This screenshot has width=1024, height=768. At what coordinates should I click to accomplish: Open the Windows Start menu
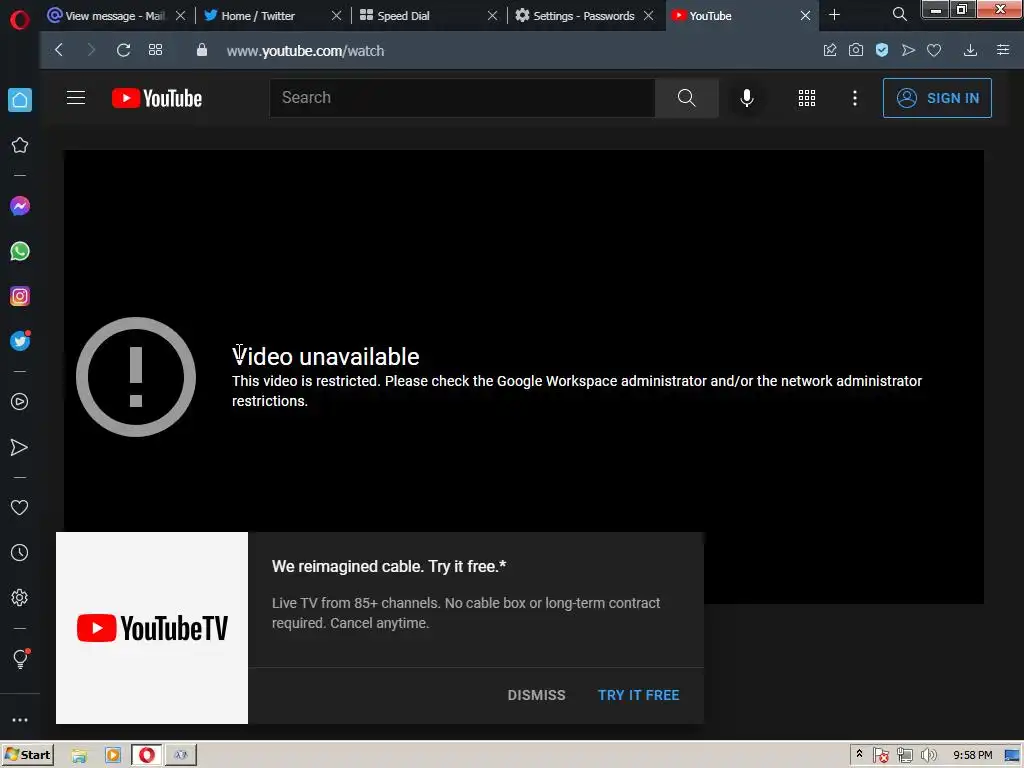pos(27,755)
